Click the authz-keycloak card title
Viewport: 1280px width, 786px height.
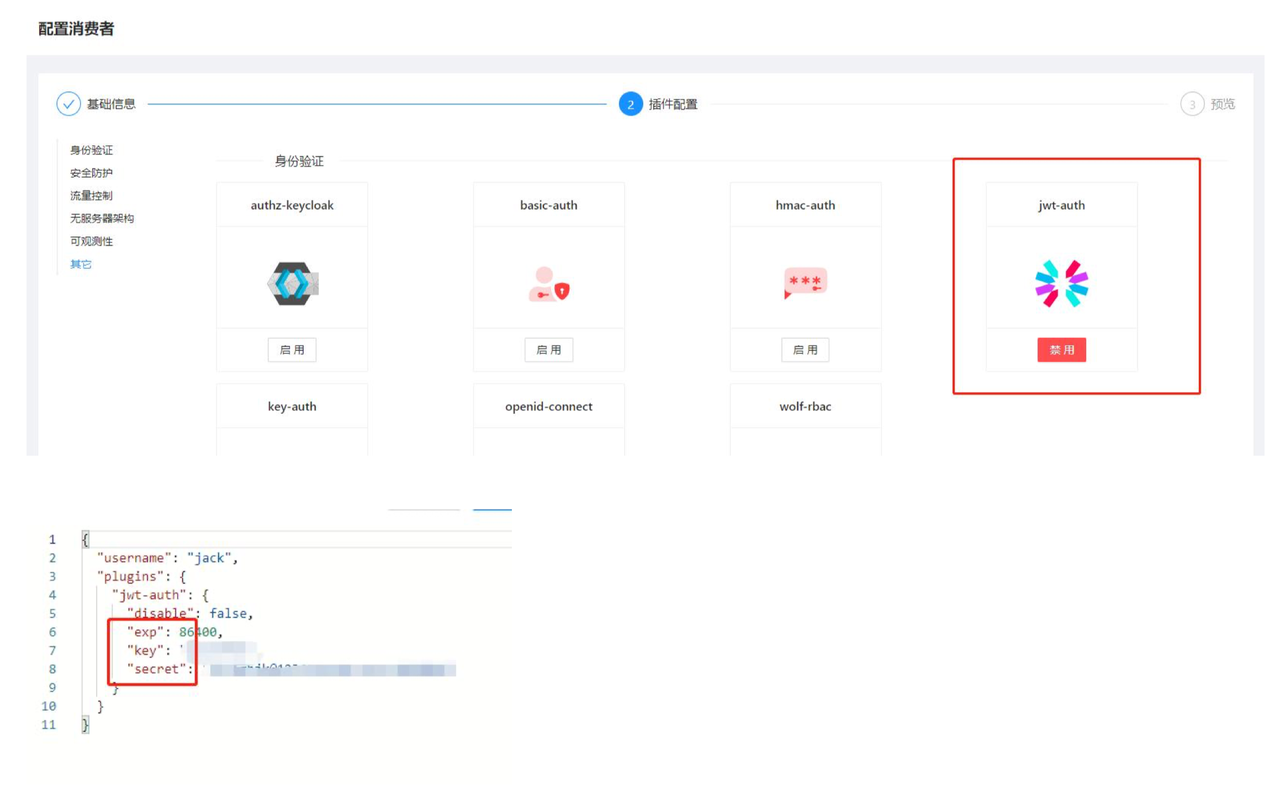[x=292, y=205]
